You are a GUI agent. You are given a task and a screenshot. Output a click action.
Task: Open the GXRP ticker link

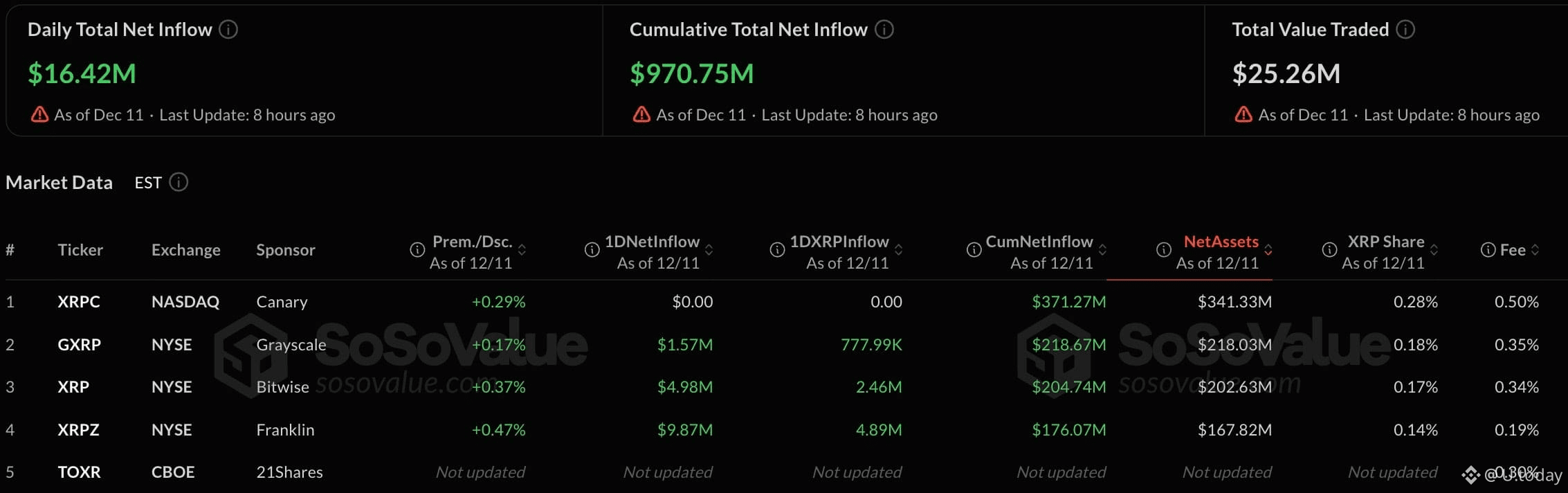(79, 345)
